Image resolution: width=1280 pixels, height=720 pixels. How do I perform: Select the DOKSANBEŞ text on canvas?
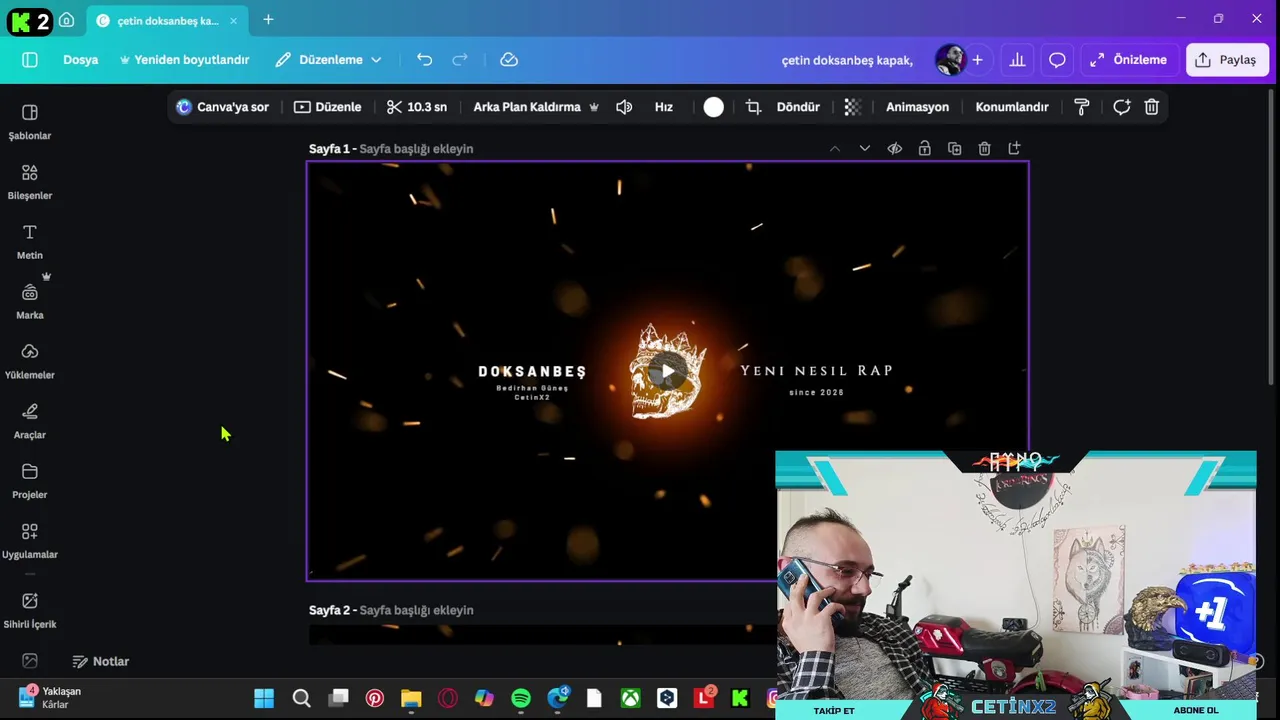tap(532, 372)
